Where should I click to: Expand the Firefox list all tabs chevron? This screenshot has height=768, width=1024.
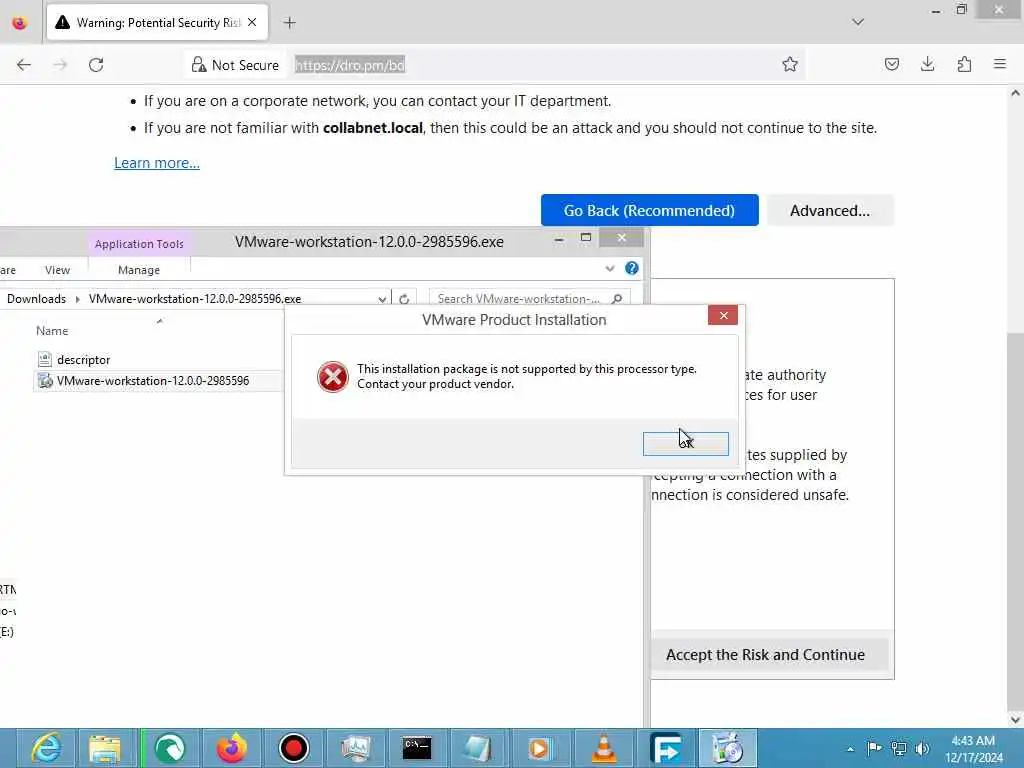click(x=858, y=22)
